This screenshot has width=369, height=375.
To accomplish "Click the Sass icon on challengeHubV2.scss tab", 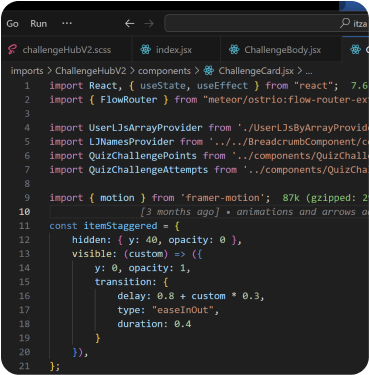I will 12,50.
